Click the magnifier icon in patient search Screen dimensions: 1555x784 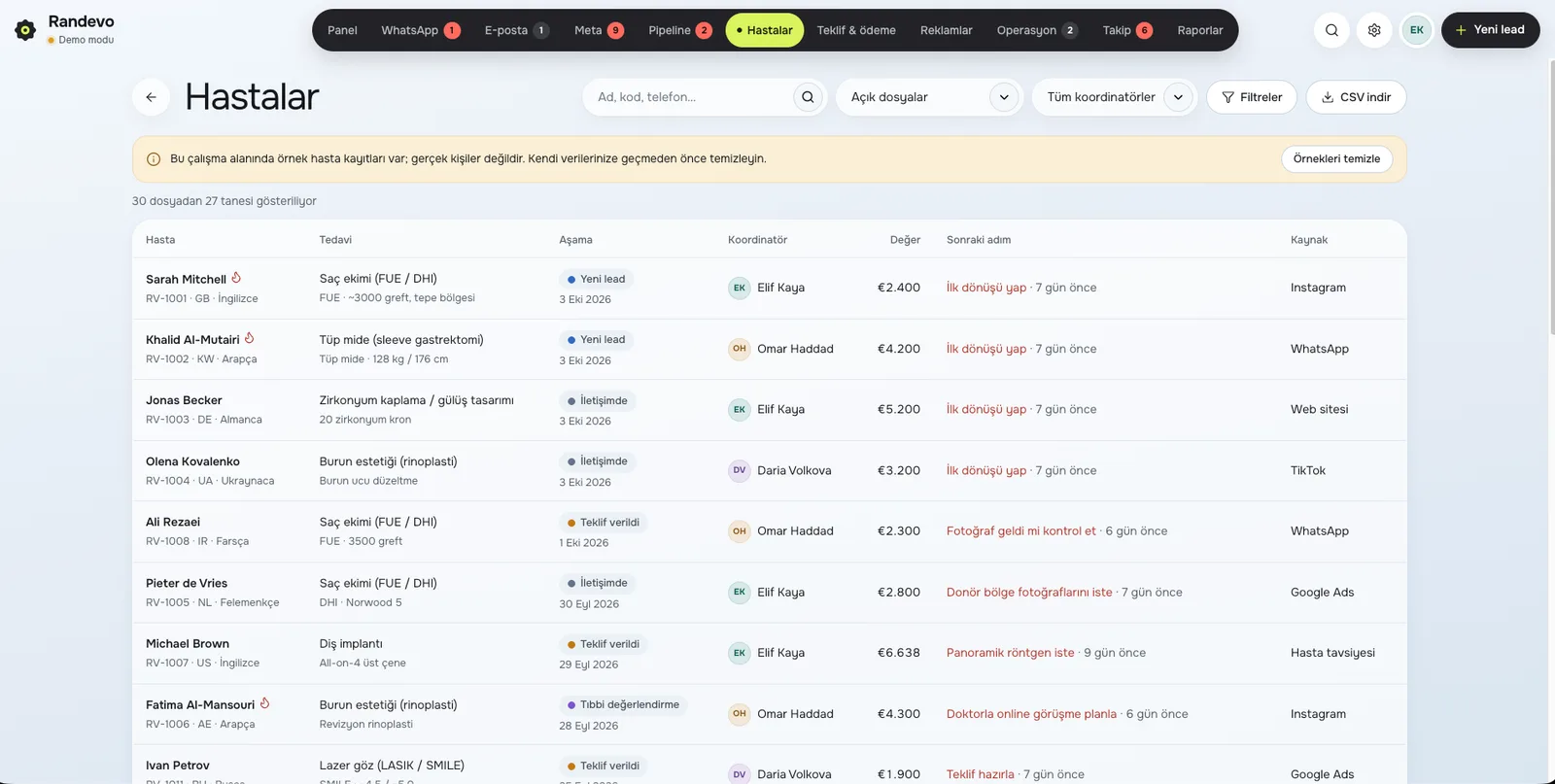(808, 97)
